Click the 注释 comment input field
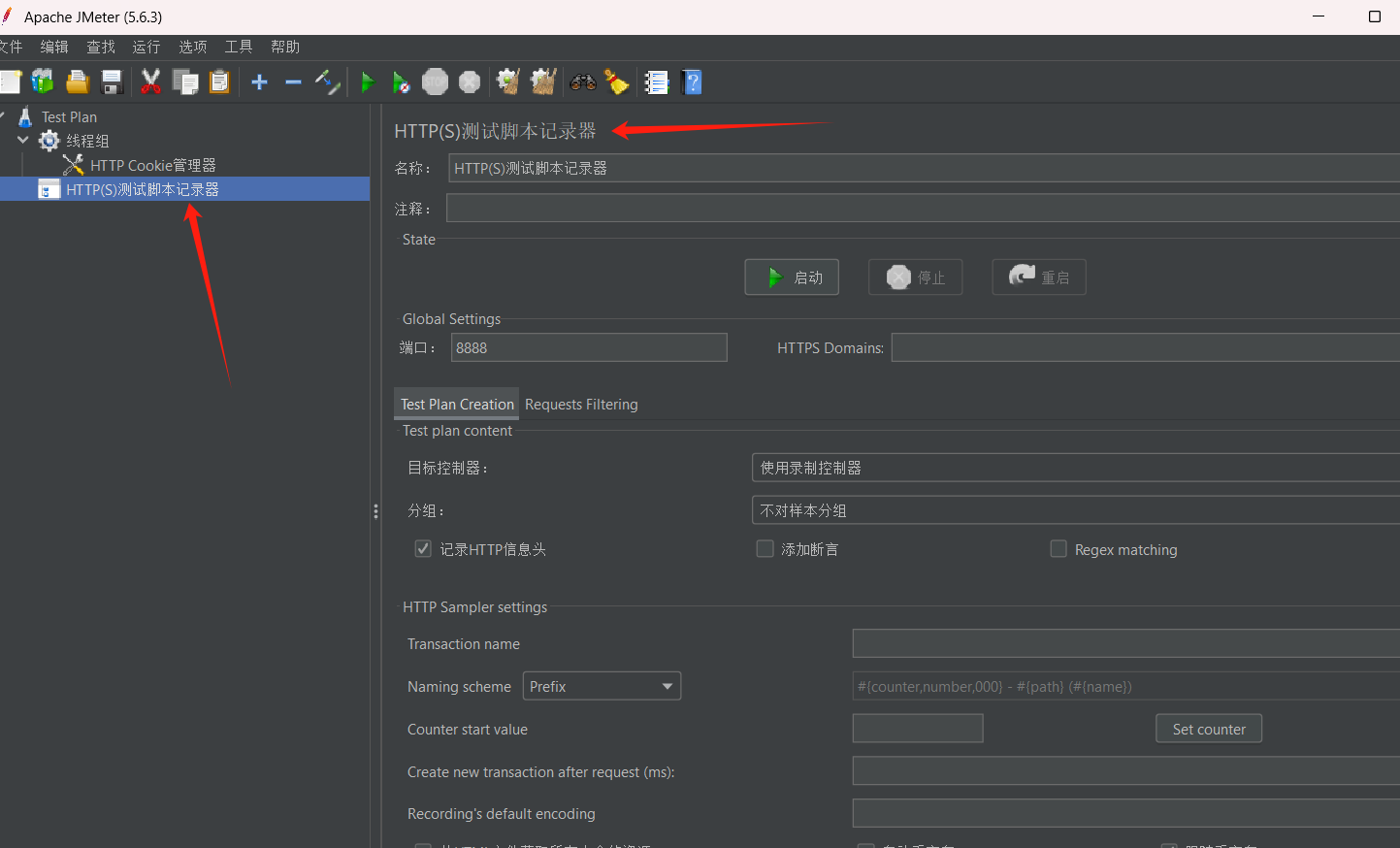 tap(923, 208)
